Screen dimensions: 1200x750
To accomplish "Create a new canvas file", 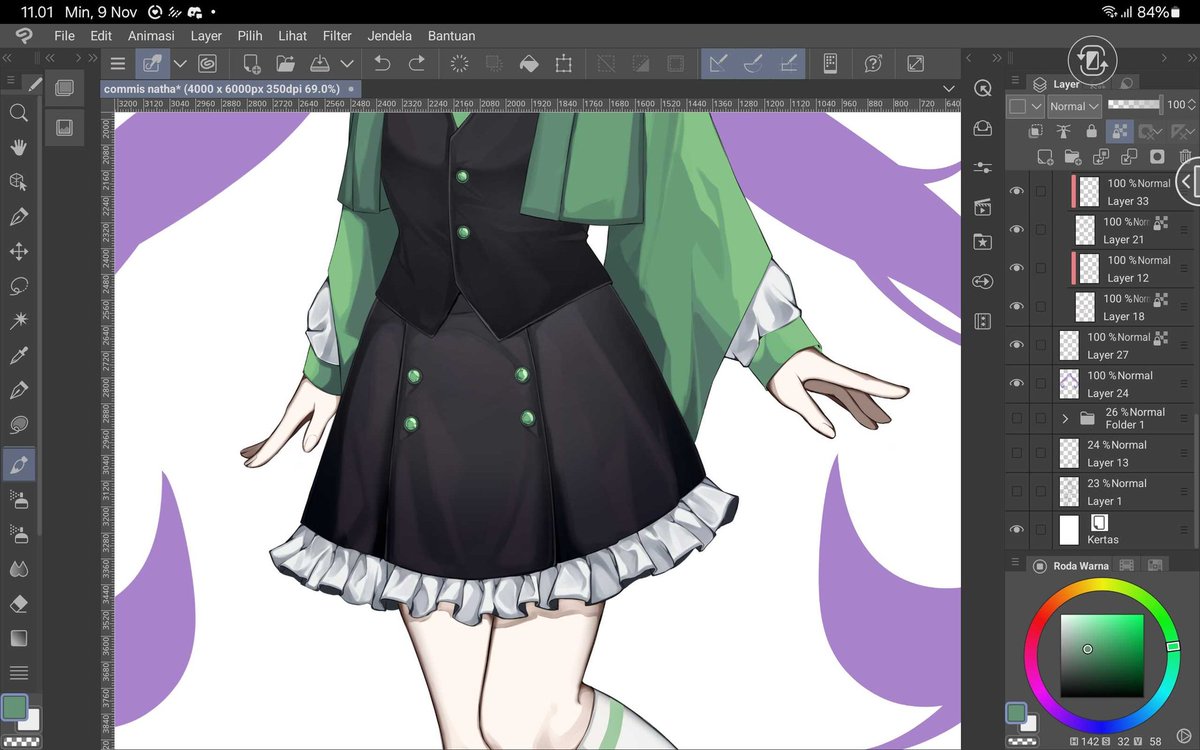I will tap(252, 64).
